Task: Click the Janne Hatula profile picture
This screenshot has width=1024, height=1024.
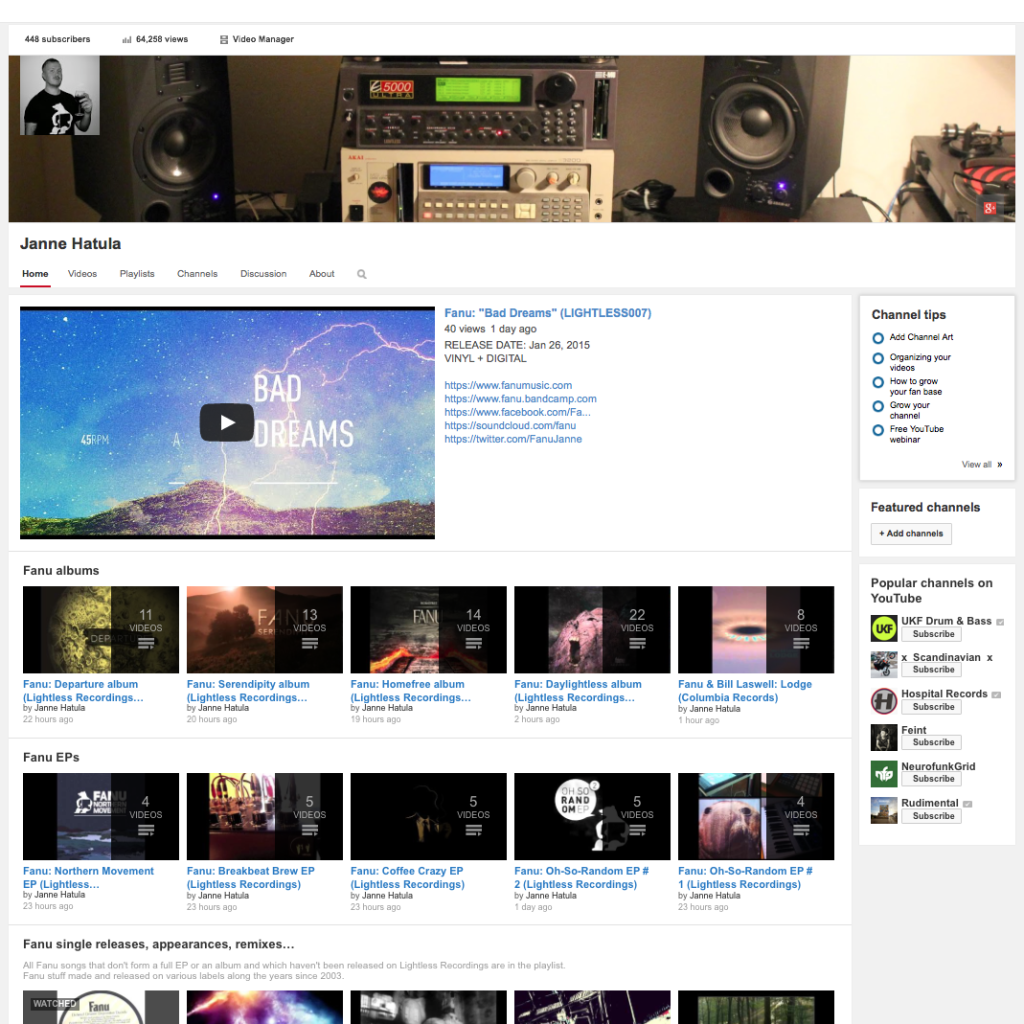Action: tap(59, 95)
